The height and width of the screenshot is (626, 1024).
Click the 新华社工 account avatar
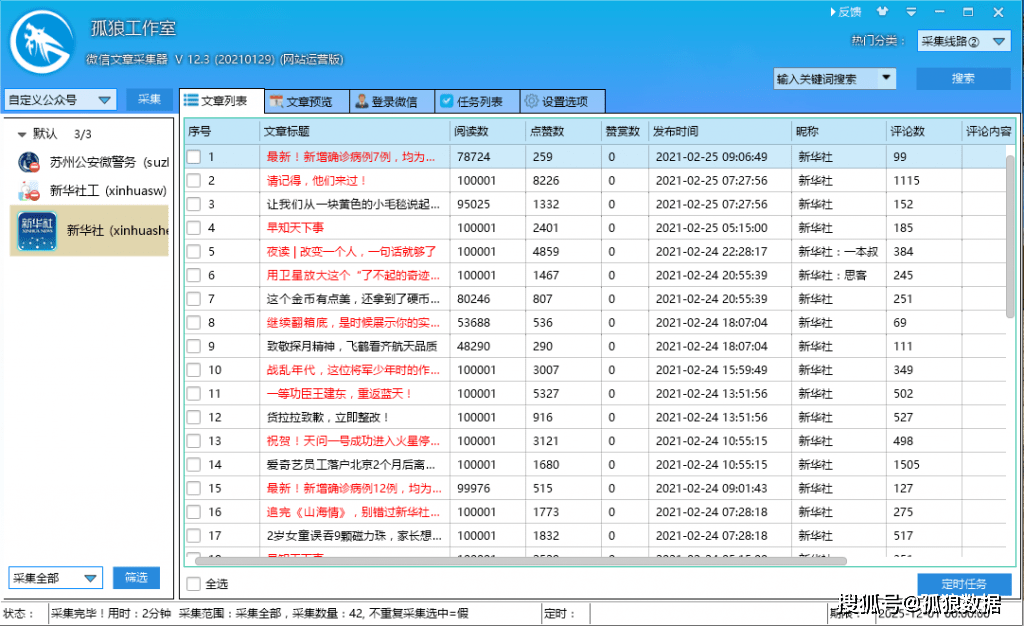(x=28, y=191)
